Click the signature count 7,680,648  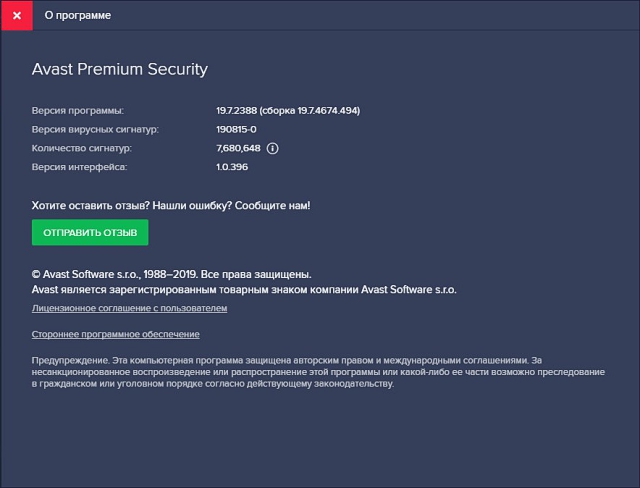pos(238,148)
